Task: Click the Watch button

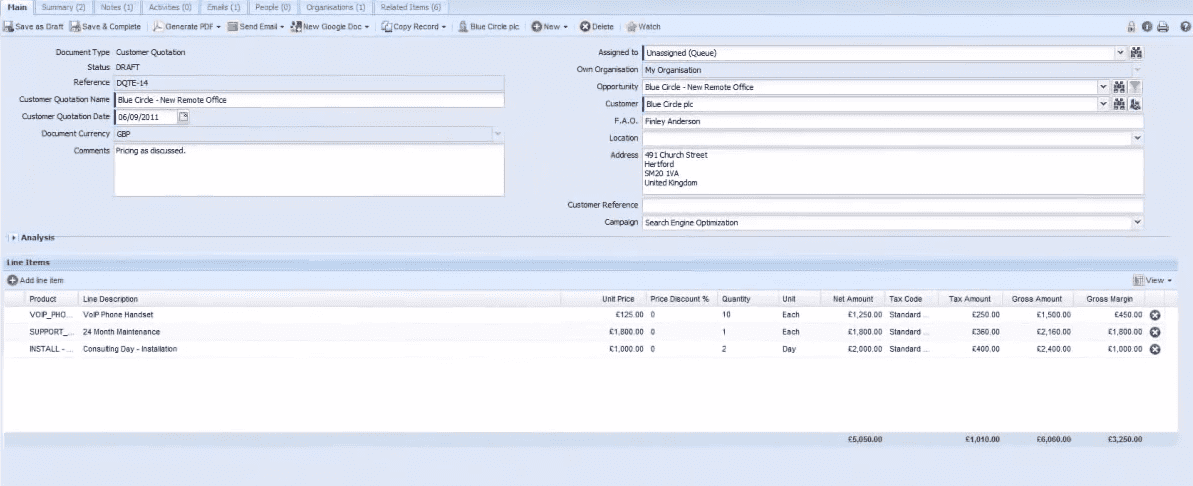Action: 643,27
